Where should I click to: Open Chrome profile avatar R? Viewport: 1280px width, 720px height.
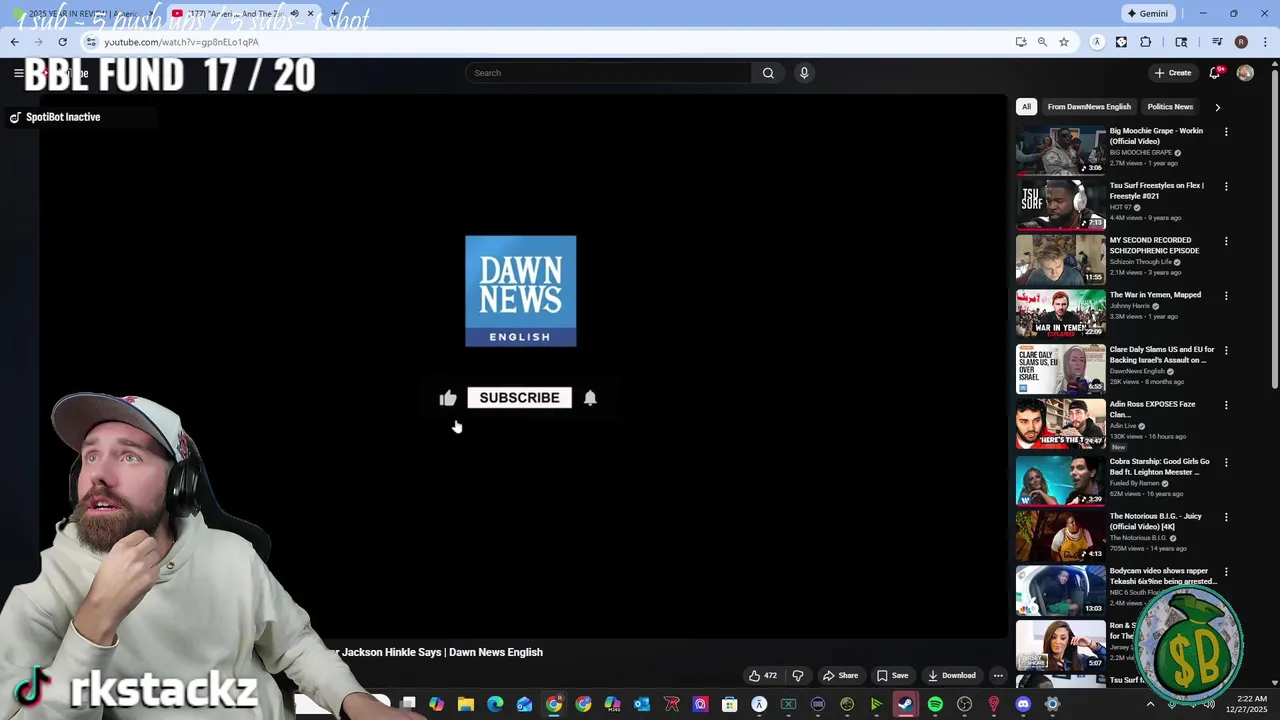point(1241,42)
